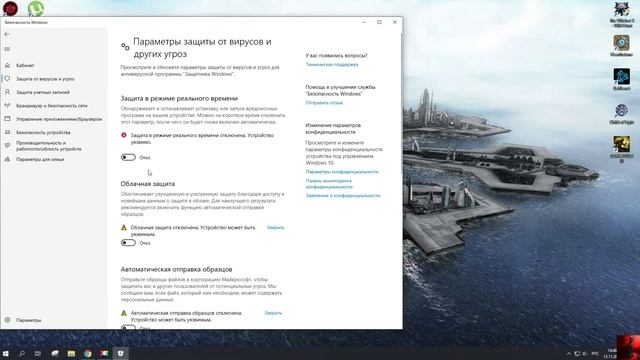The width and height of the screenshot is (640, 360).
Task: Open Task View on the taskbar
Action: (x=38, y=353)
